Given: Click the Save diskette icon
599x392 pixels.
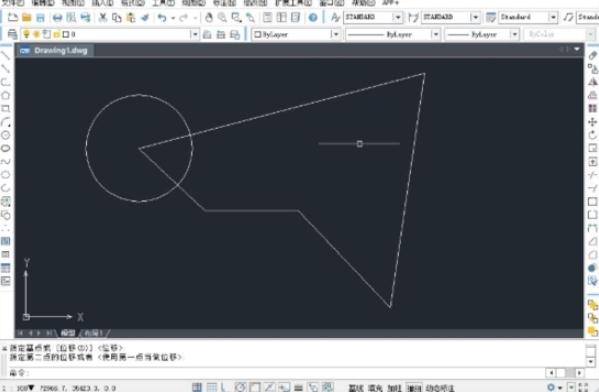Looking at the screenshot, I should pos(40,17).
